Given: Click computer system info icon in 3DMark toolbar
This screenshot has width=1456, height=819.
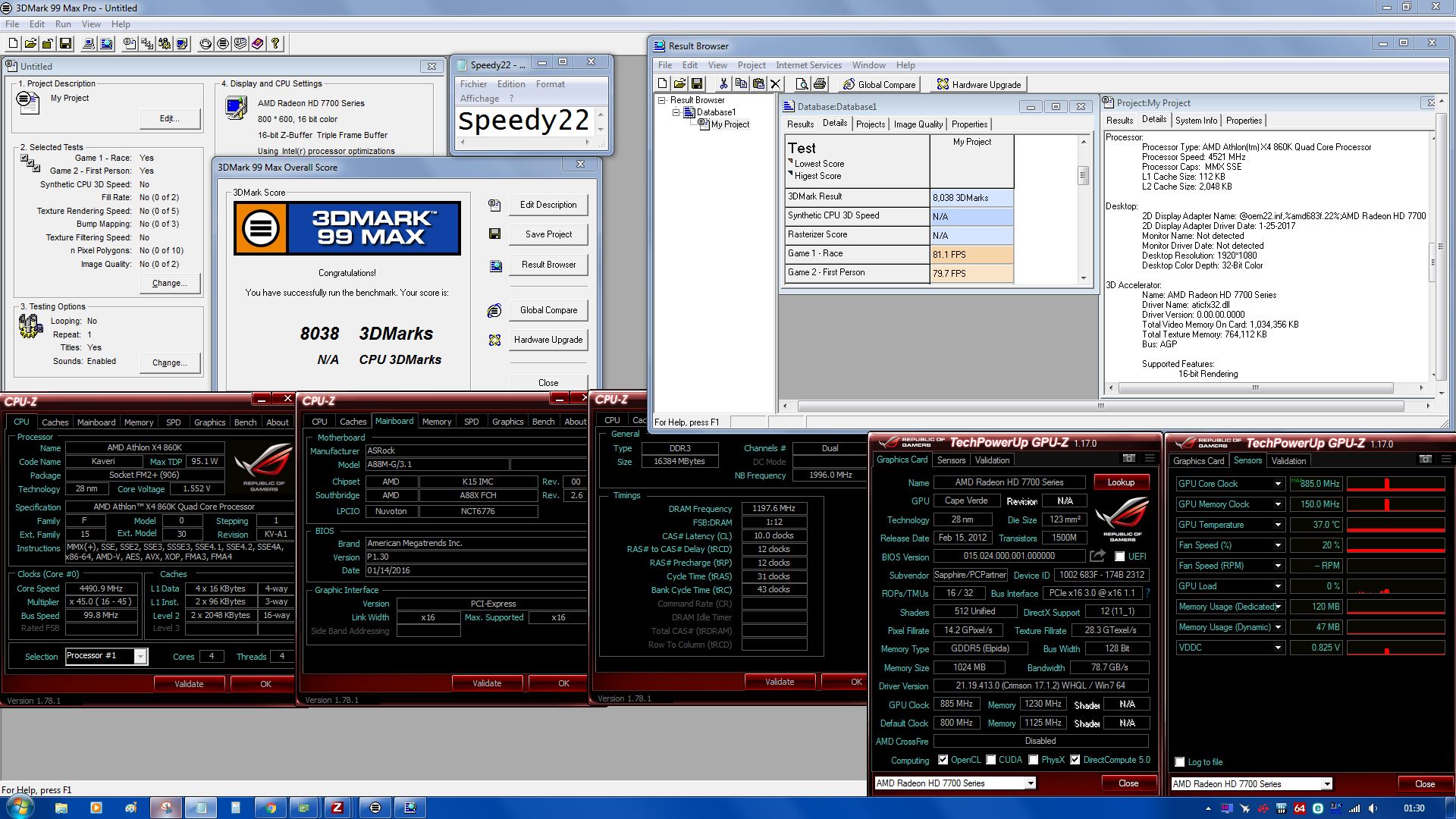Looking at the screenshot, I should (89, 44).
